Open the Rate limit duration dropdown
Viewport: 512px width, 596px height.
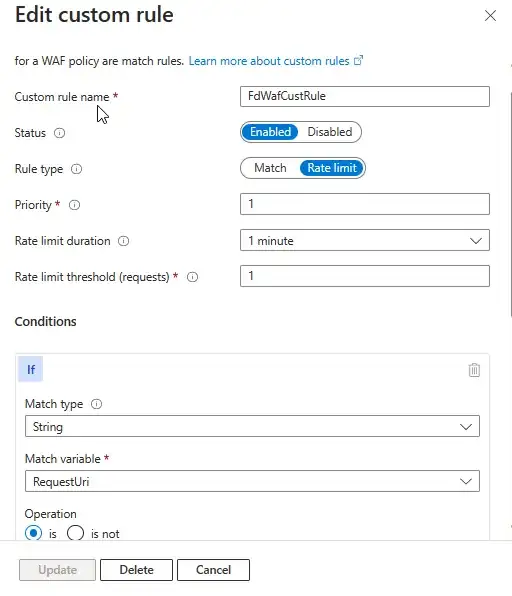pyautogui.click(x=365, y=240)
